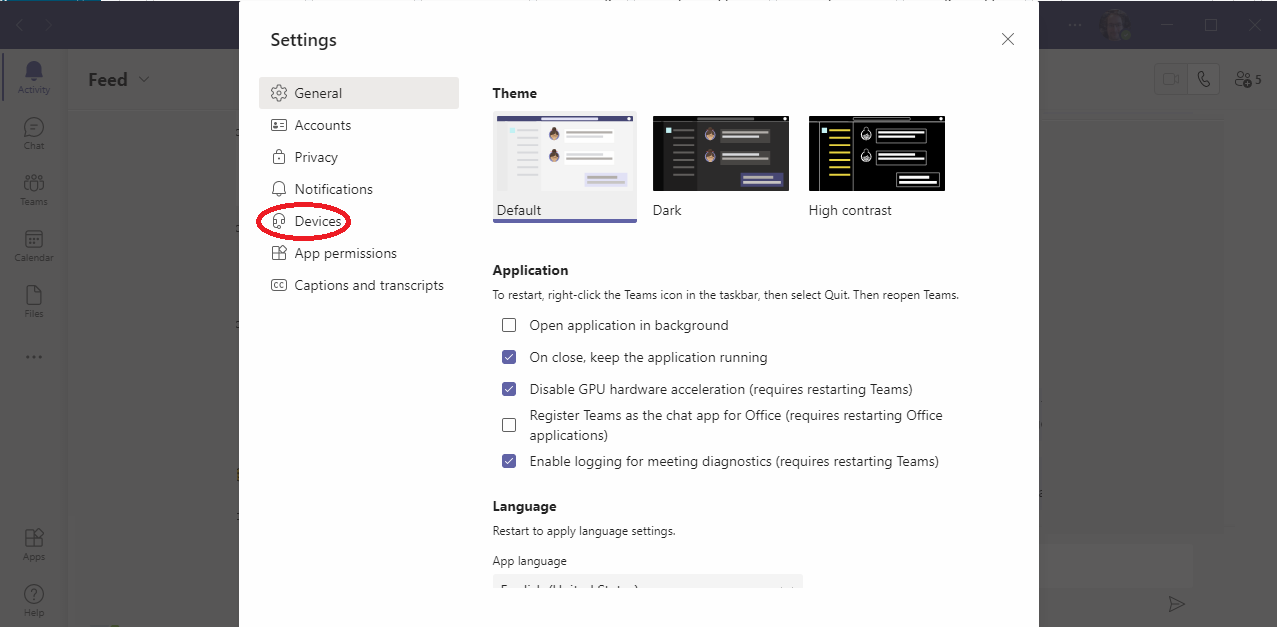
Task: Toggle Enable logging for meeting diagnostics
Action: [x=509, y=461]
